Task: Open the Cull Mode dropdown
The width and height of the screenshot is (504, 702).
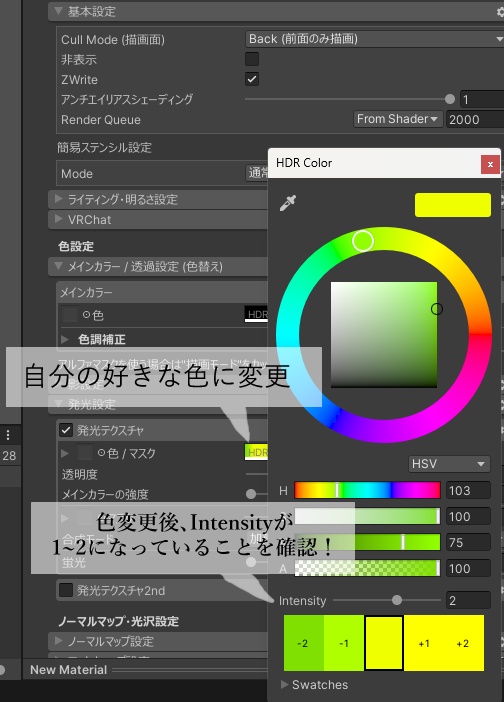Action: click(374, 39)
